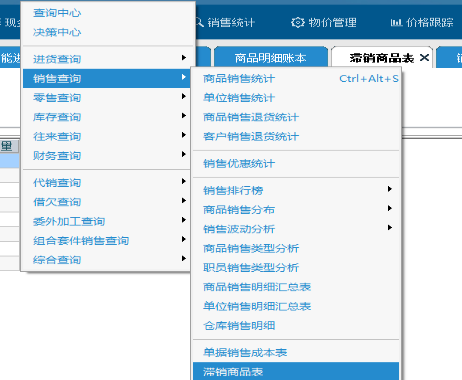Open 查询中心 menu entry
Screen dimensions: 462x380
point(108,13)
